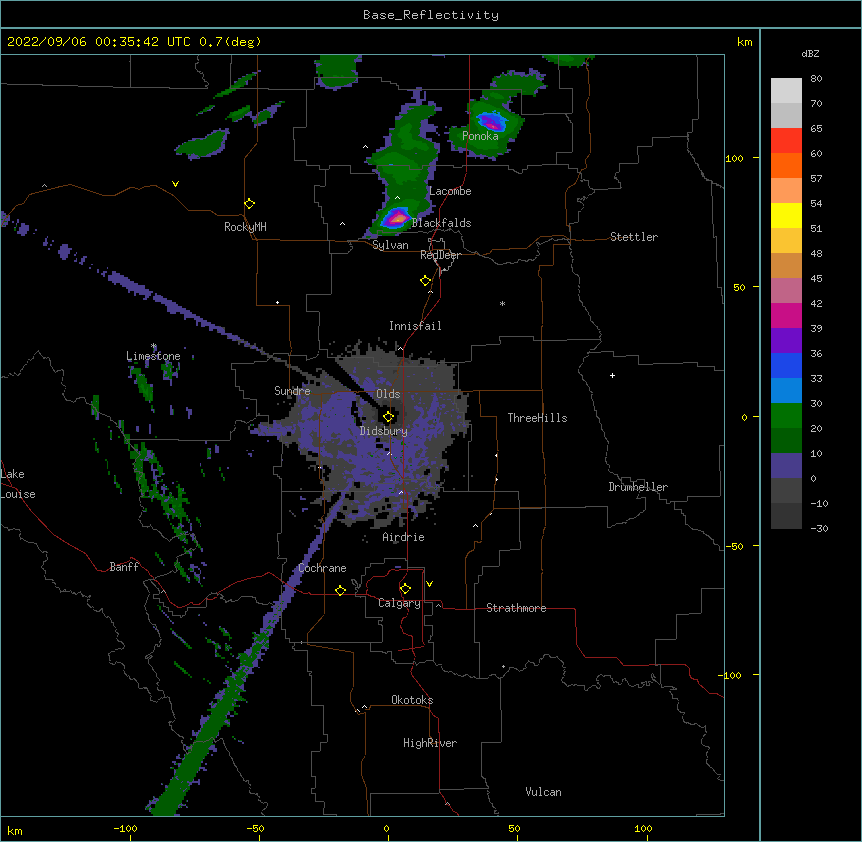Screen dimensions: 862x842
Task: Select the Stettler label
Action: [x=634, y=237]
